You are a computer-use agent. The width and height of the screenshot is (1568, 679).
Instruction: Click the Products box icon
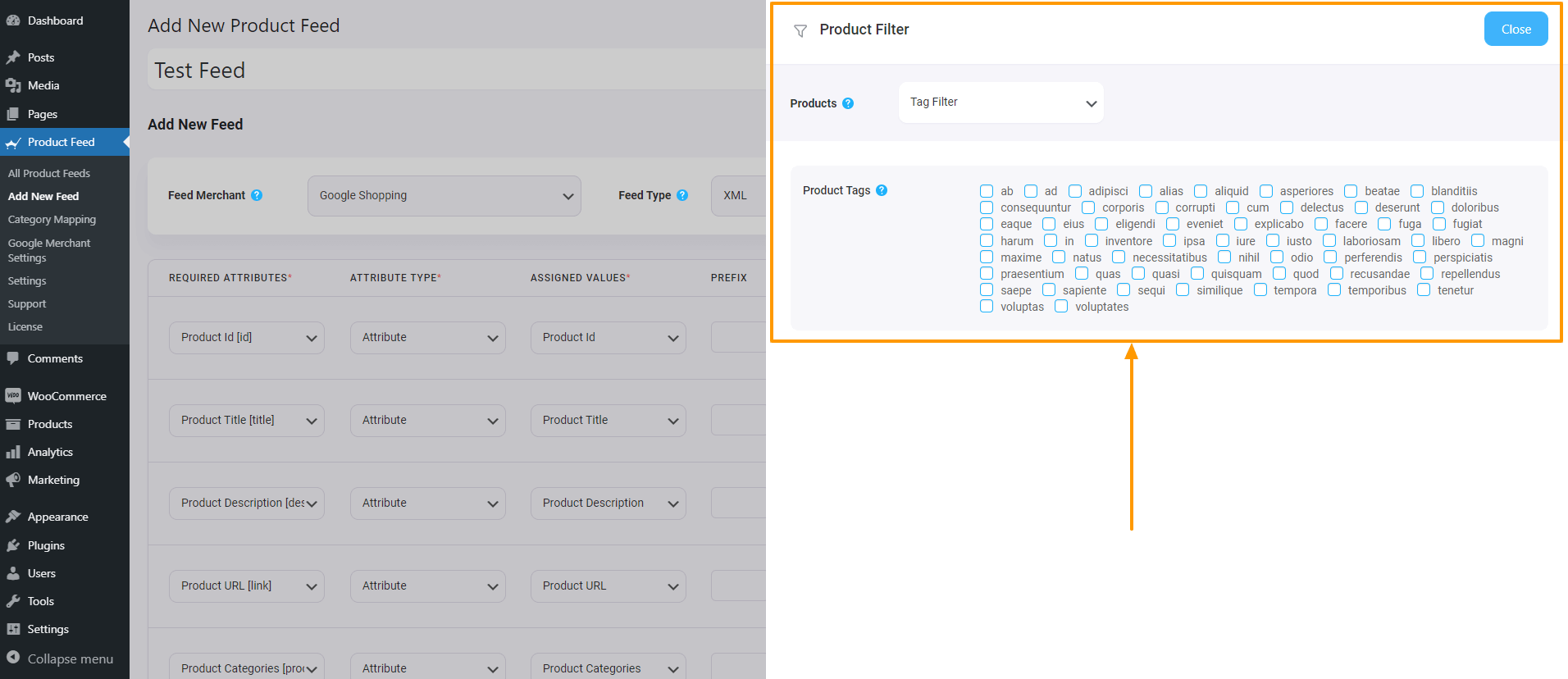point(13,424)
